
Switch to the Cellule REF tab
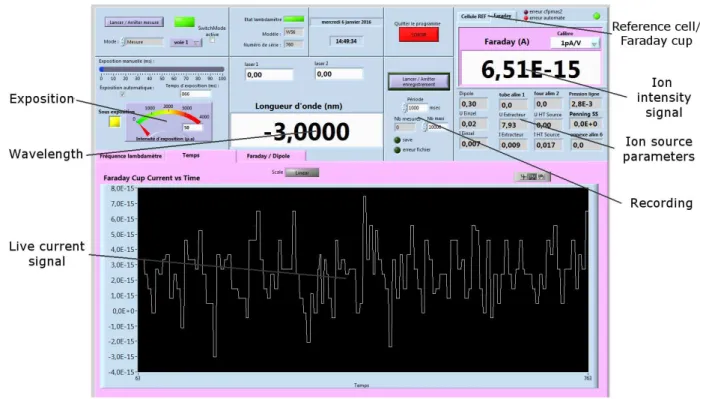pos(473,17)
